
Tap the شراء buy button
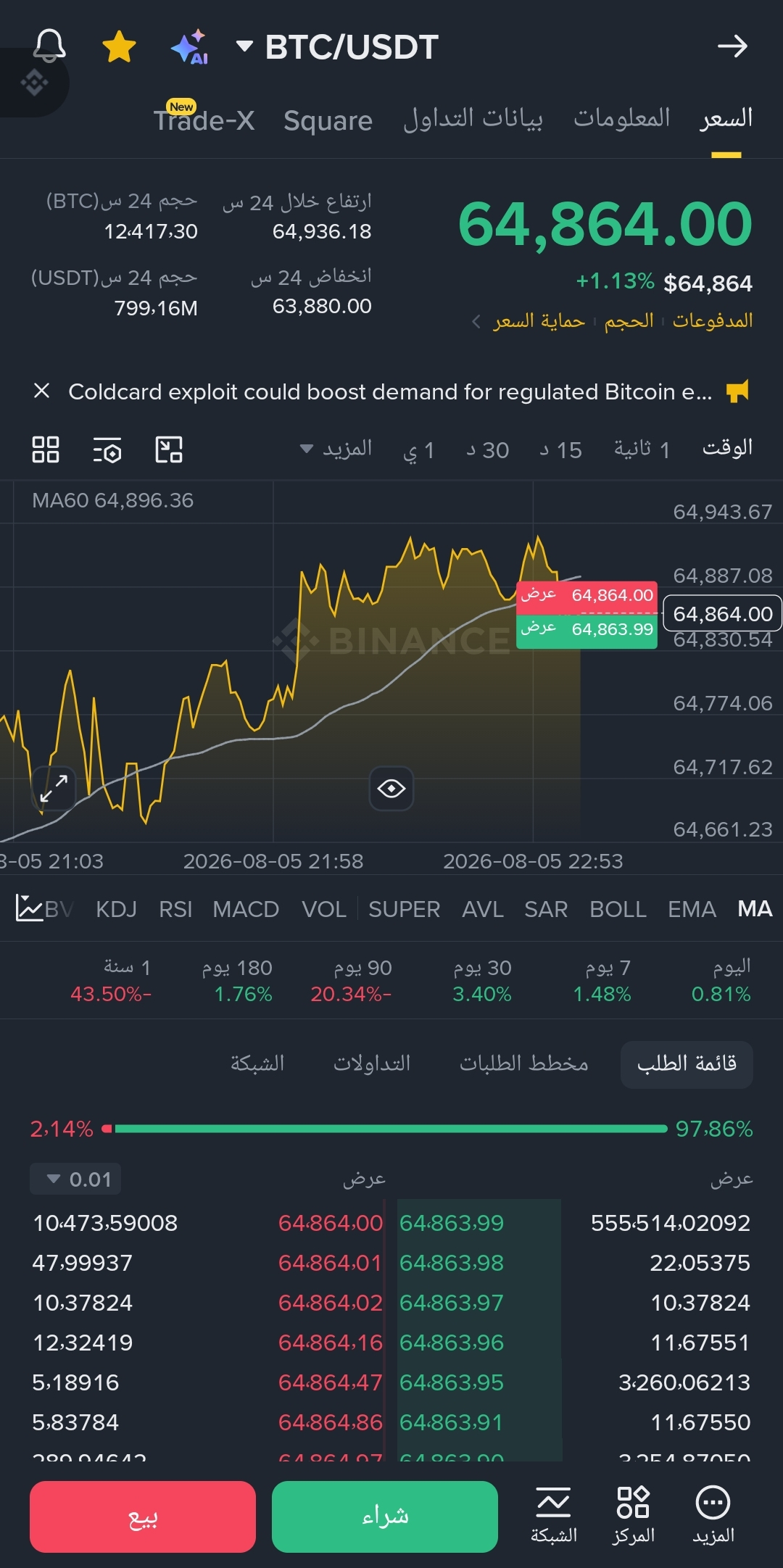pos(385,1517)
